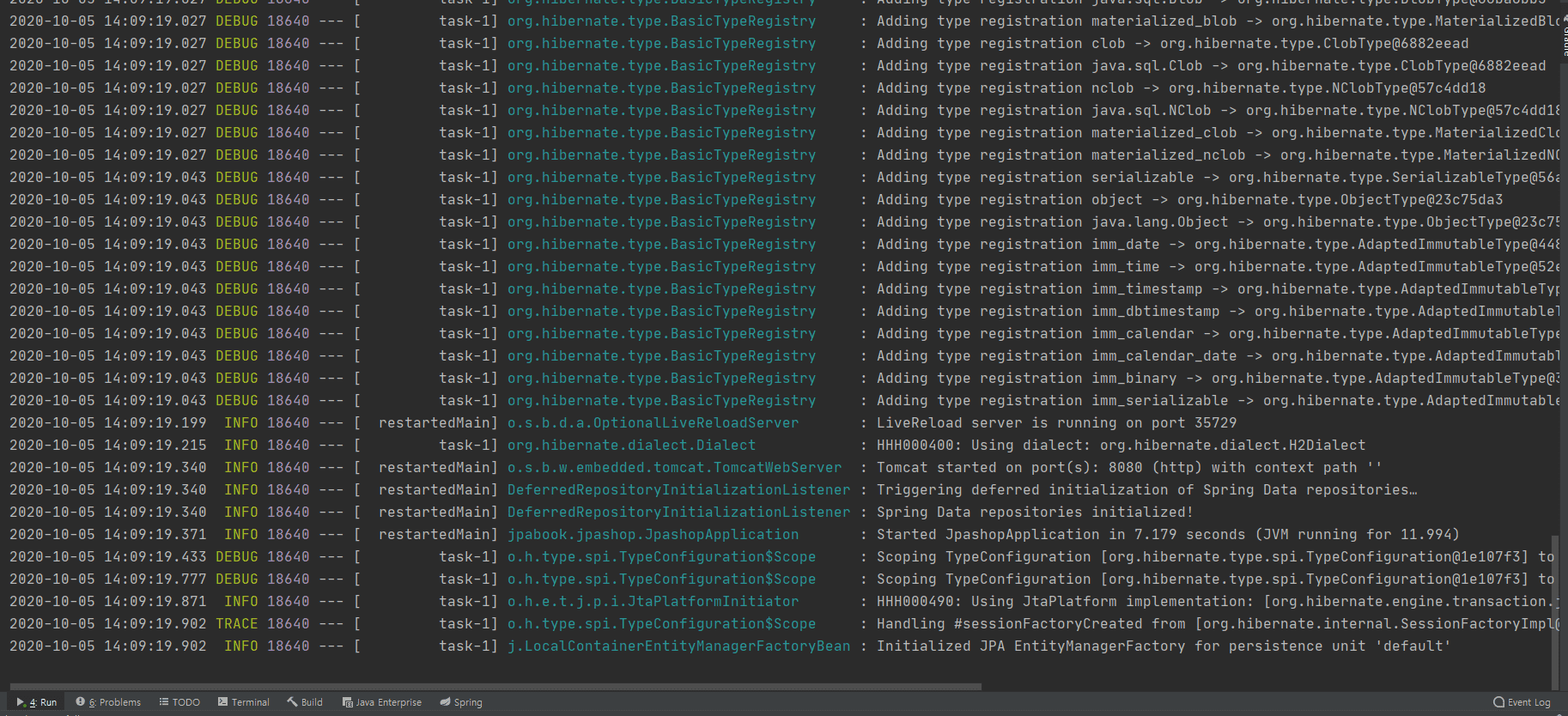Click the 'registration nclob ->' log message

1181,88
